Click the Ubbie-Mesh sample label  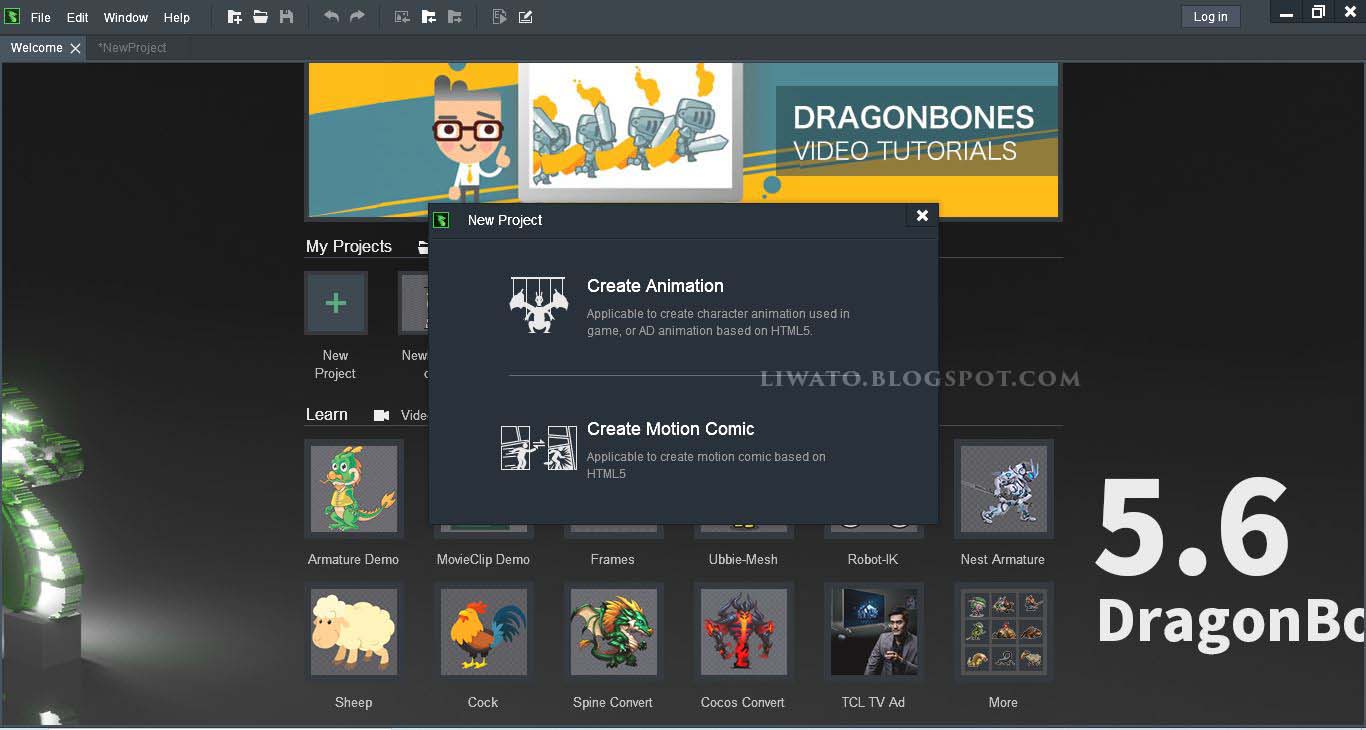coord(743,560)
